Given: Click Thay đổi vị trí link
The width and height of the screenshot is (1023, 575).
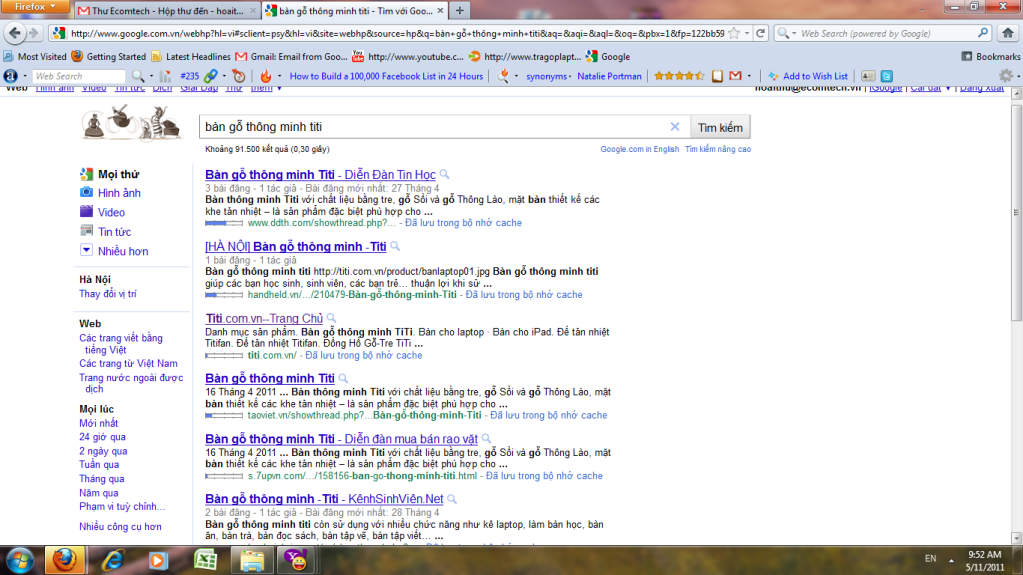Looking at the screenshot, I should click(x=108, y=294).
